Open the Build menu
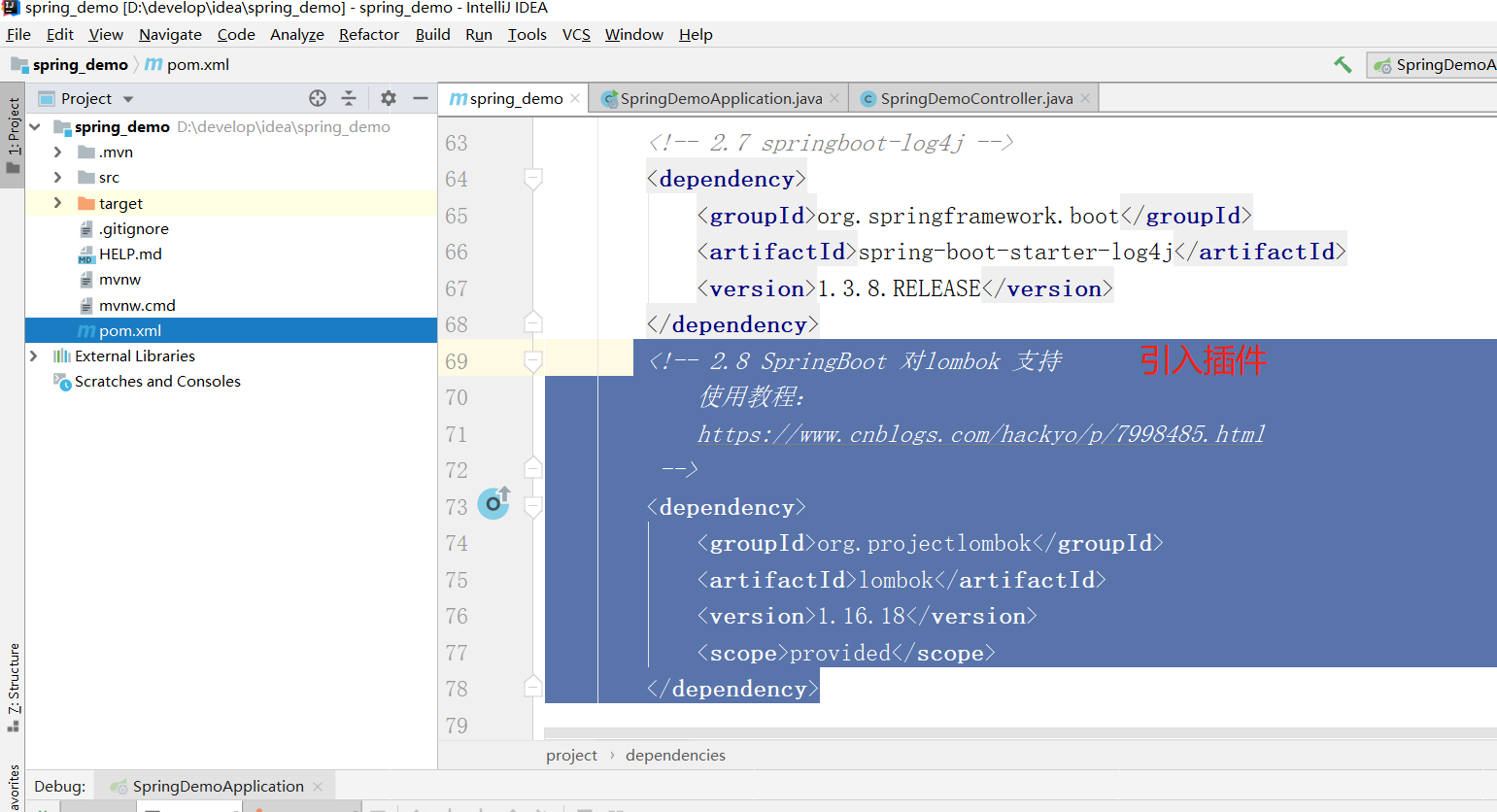This screenshot has width=1497, height=812. pos(432,35)
